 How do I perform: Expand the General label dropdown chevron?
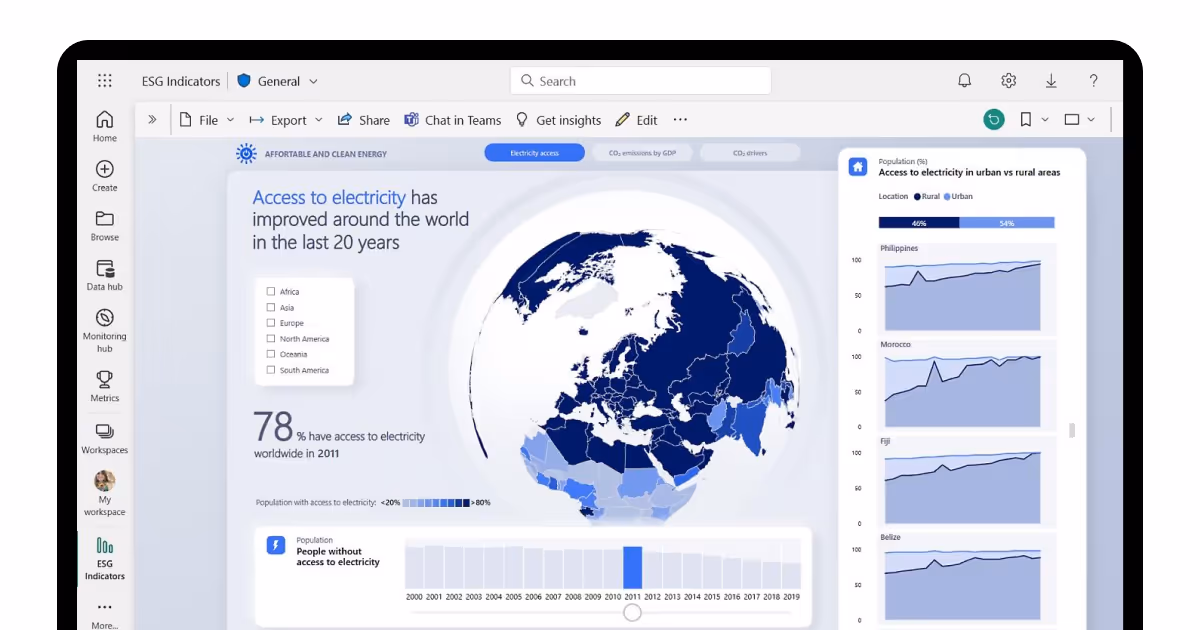coord(313,82)
